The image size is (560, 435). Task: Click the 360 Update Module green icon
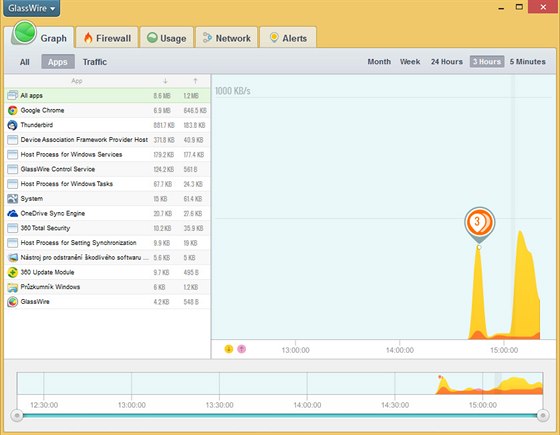12,272
